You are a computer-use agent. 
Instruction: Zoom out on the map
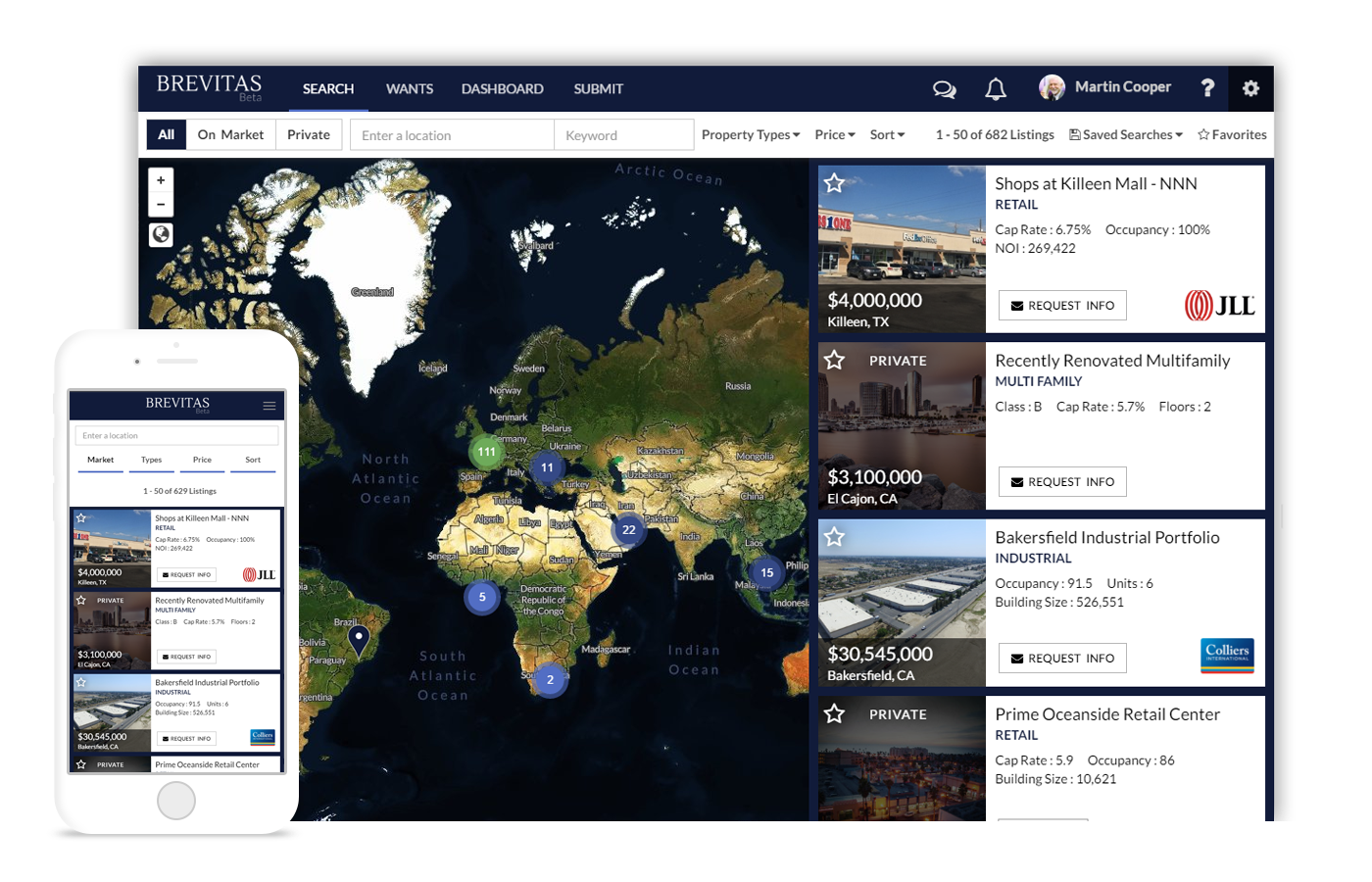pos(161,204)
